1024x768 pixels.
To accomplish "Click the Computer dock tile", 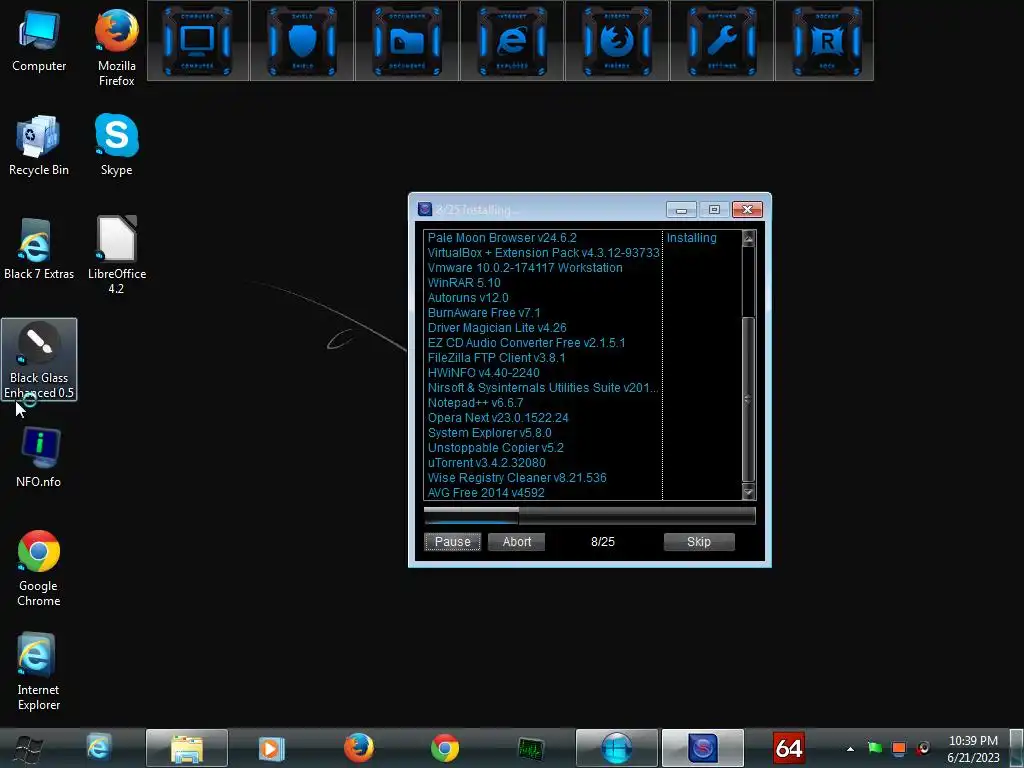I will [x=197, y=40].
